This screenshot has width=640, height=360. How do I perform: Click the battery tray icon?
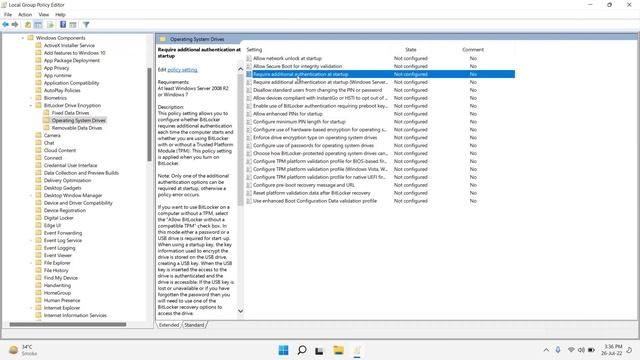tap(591, 350)
